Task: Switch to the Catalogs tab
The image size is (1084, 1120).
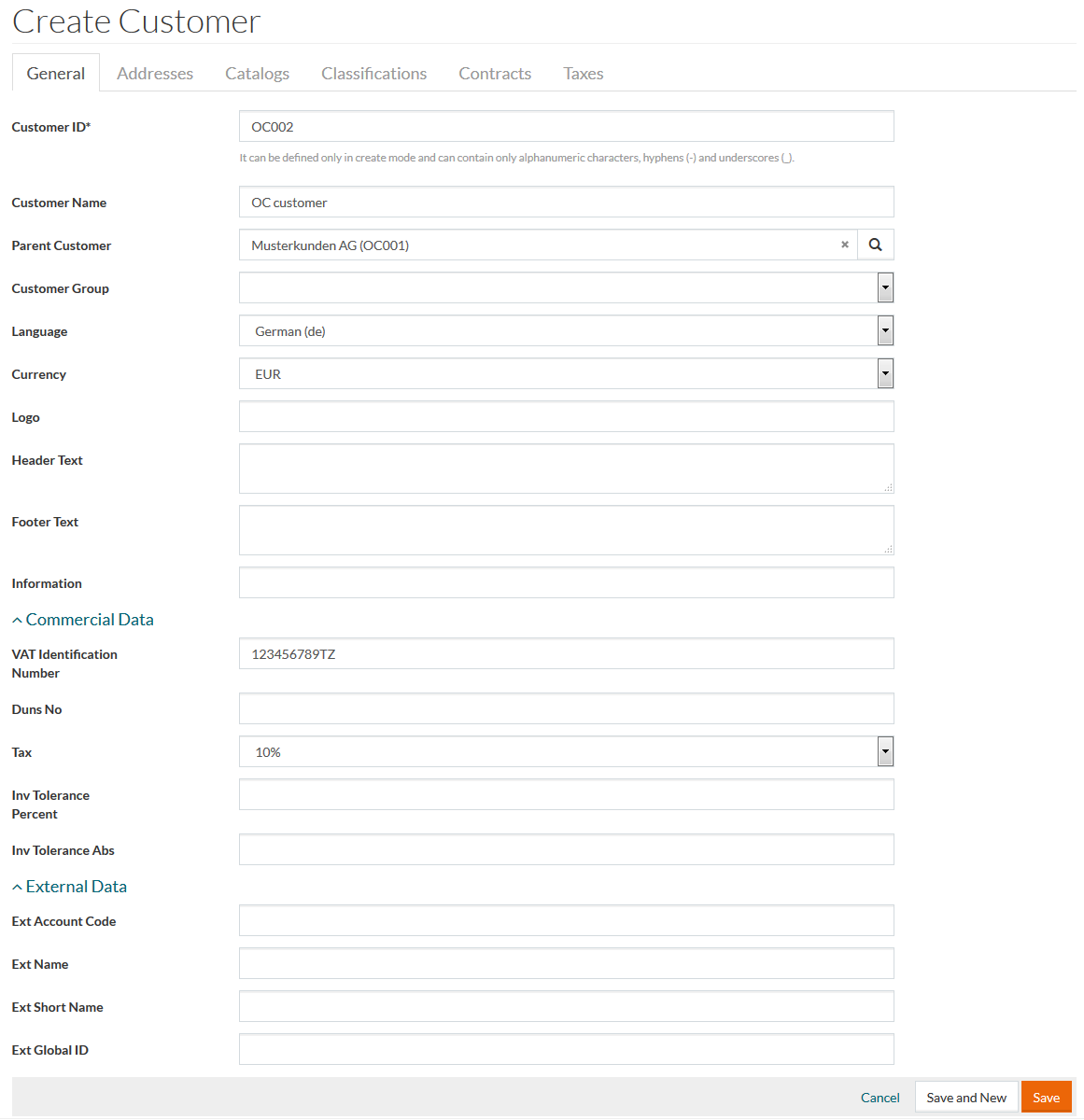Action: click(x=257, y=74)
